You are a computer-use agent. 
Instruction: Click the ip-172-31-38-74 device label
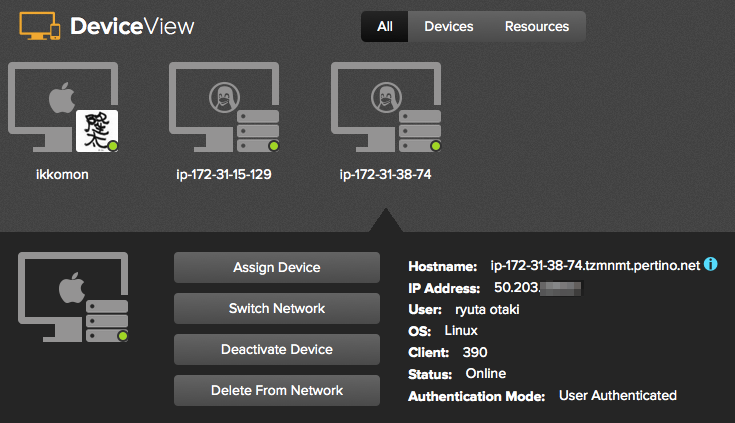pos(385,174)
